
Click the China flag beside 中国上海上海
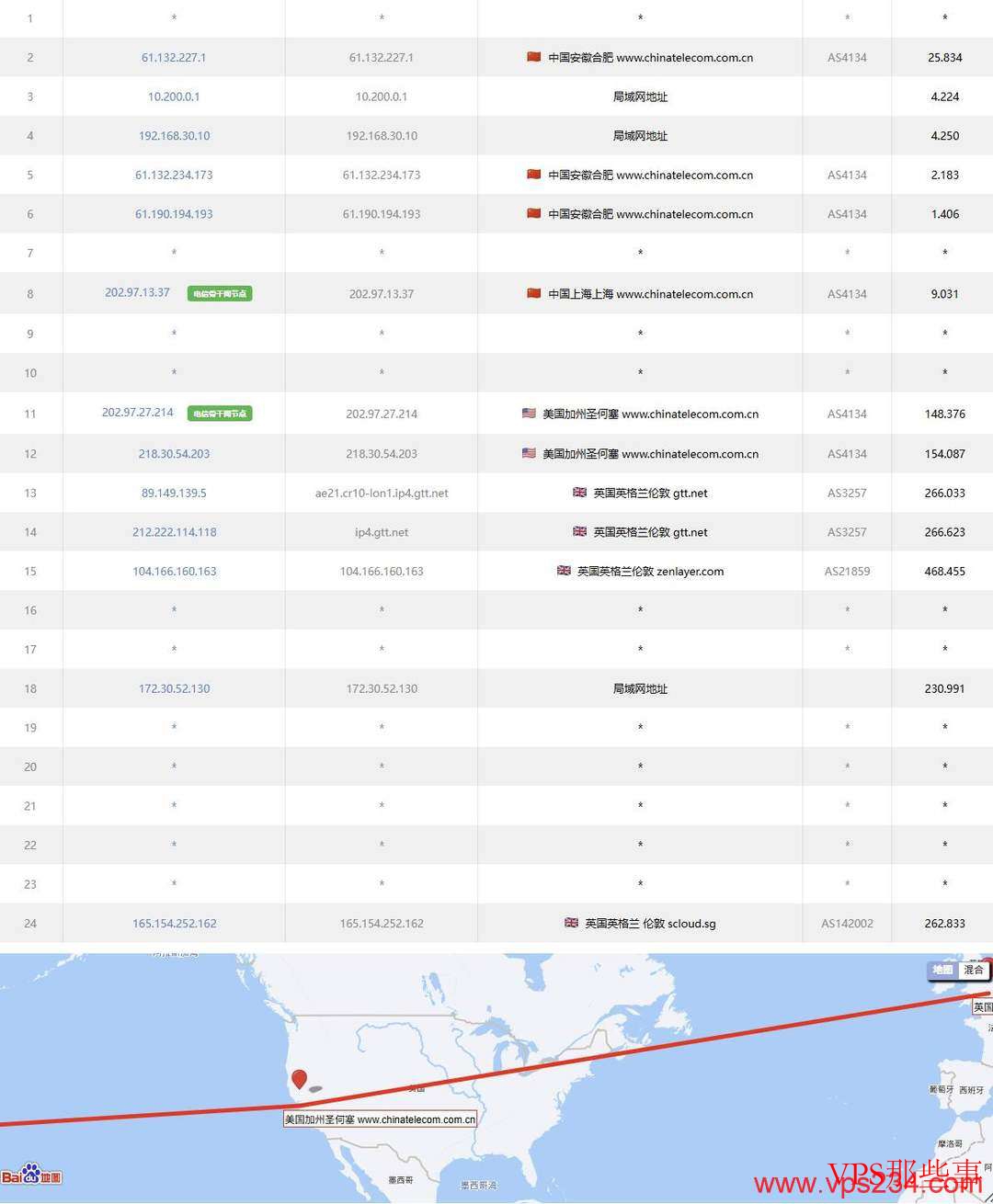pyautogui.click(x=533, y=293)
